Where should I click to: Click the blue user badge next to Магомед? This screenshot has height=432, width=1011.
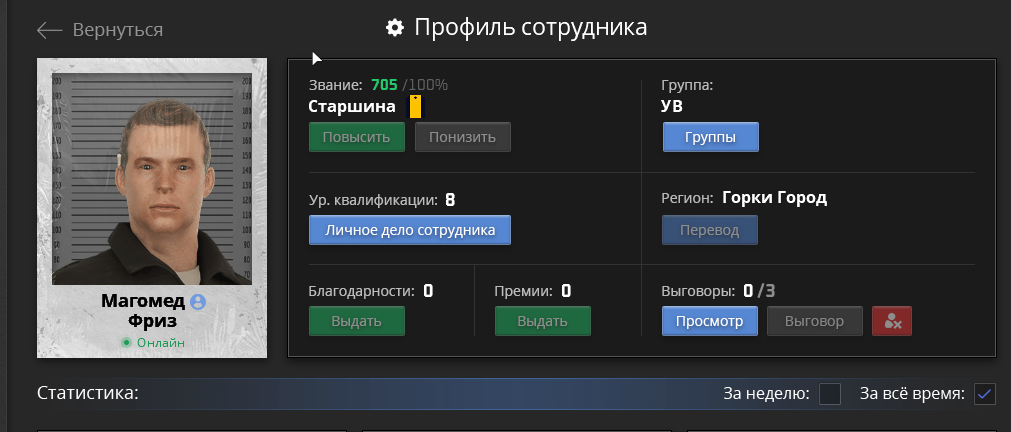tap(198, 301)
